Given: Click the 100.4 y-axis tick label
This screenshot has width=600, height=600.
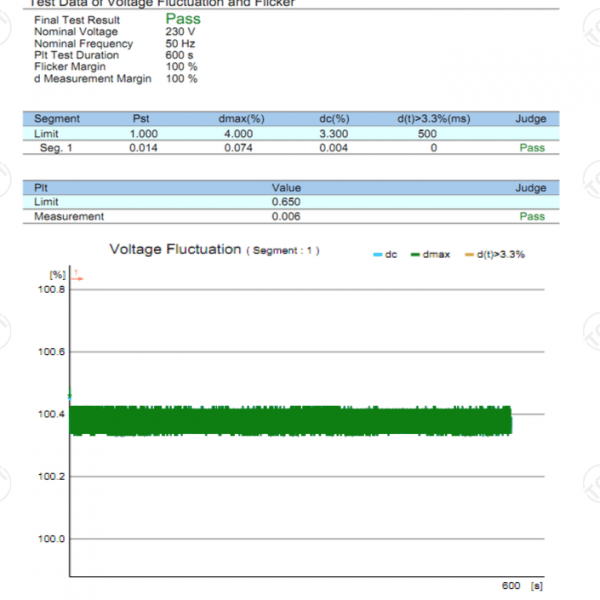Looking at the screenshot, I should click(52, 414).
